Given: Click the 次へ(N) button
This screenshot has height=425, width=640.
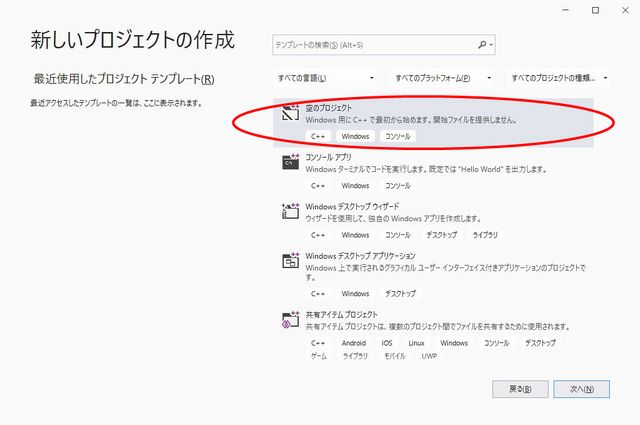Looking at the screenshot, I should [582, 388].
